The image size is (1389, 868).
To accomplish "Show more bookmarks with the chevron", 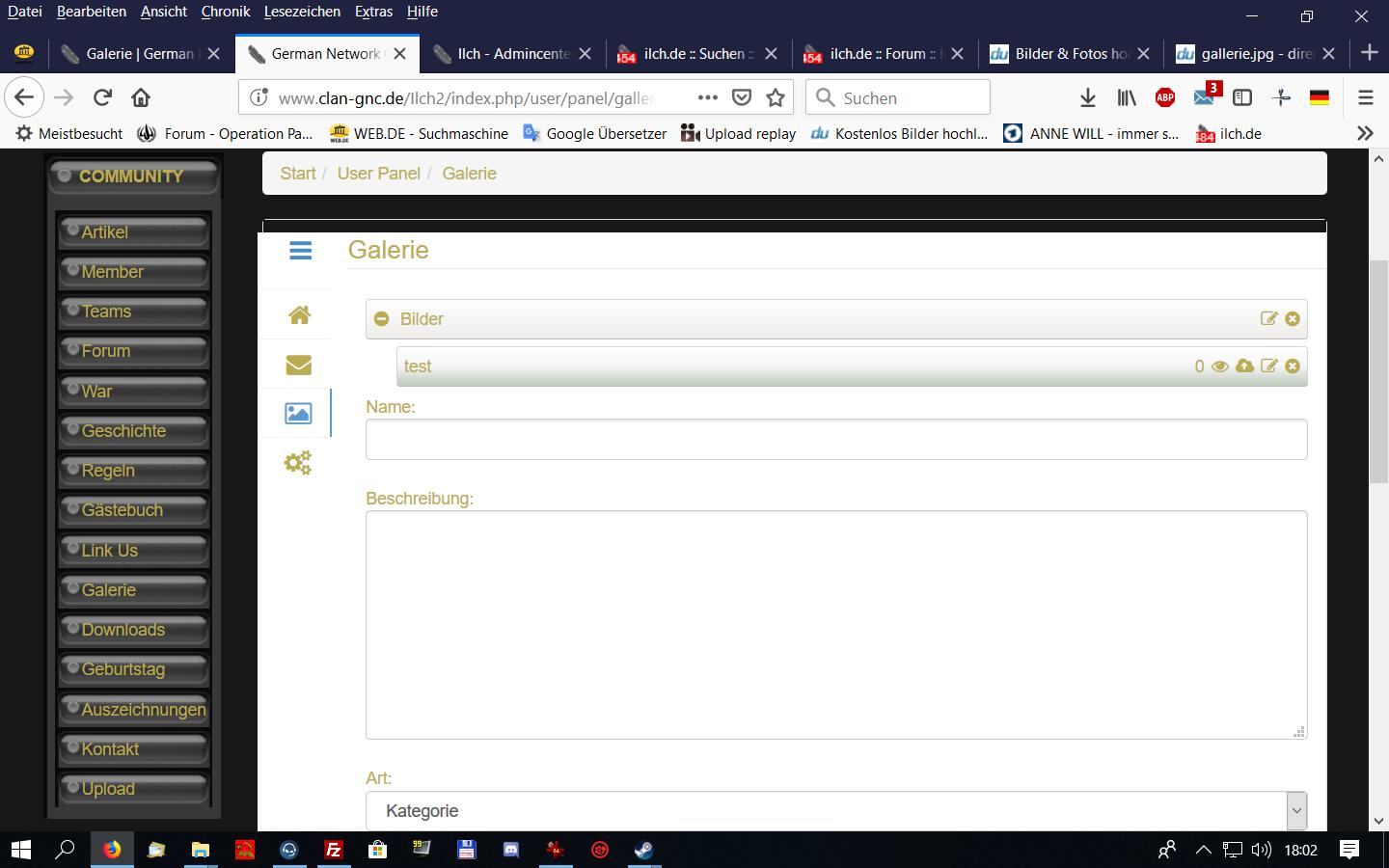I will 1365,133.
